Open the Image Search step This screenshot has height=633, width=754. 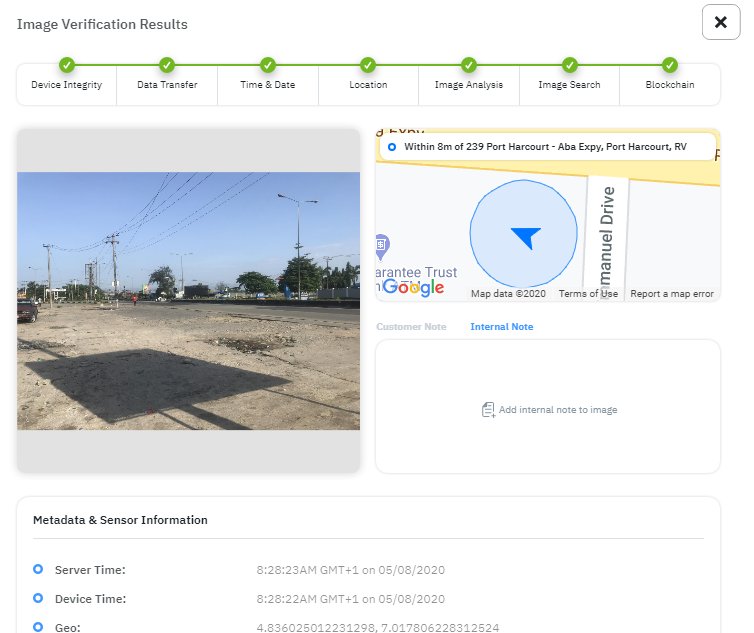coord(569,85)
